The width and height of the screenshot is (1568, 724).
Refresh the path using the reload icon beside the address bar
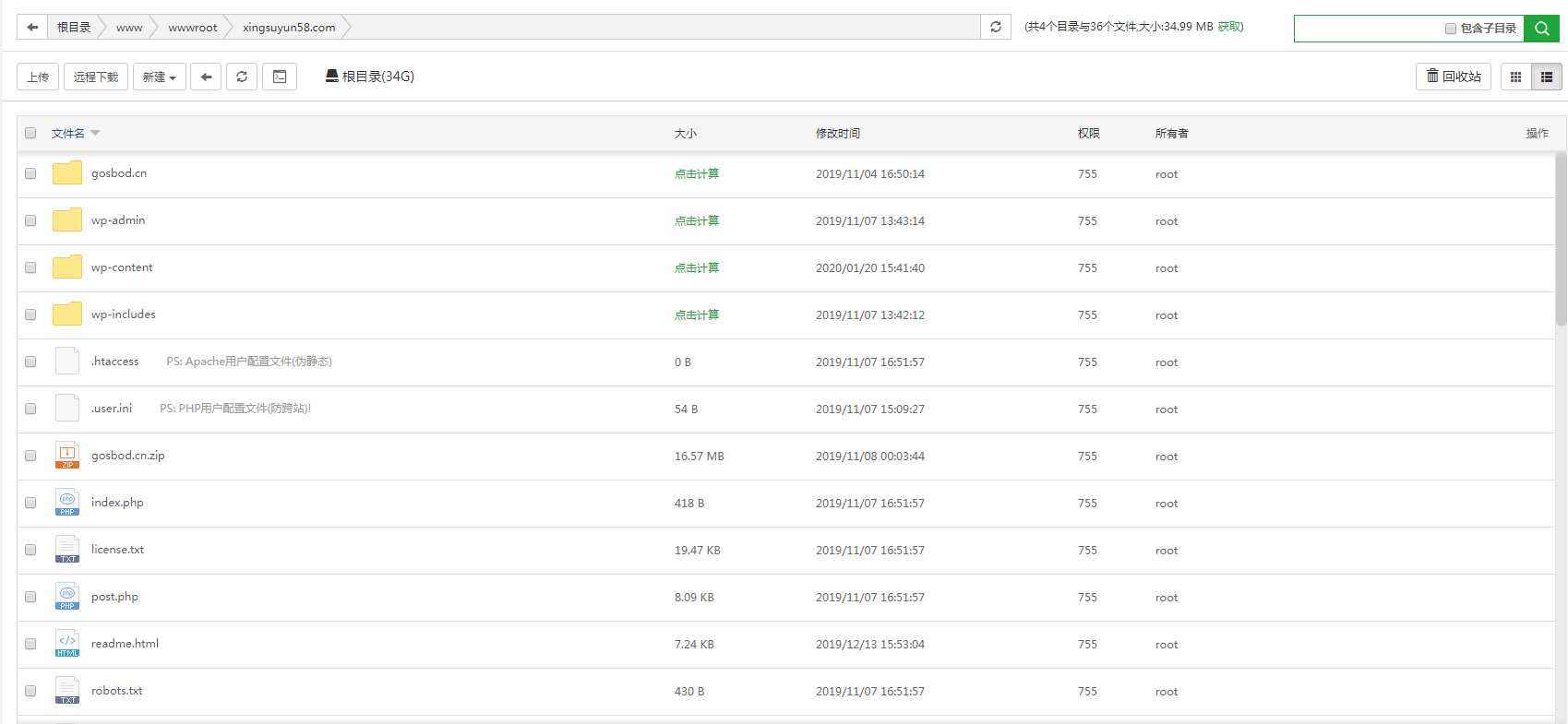pos(996,27)
